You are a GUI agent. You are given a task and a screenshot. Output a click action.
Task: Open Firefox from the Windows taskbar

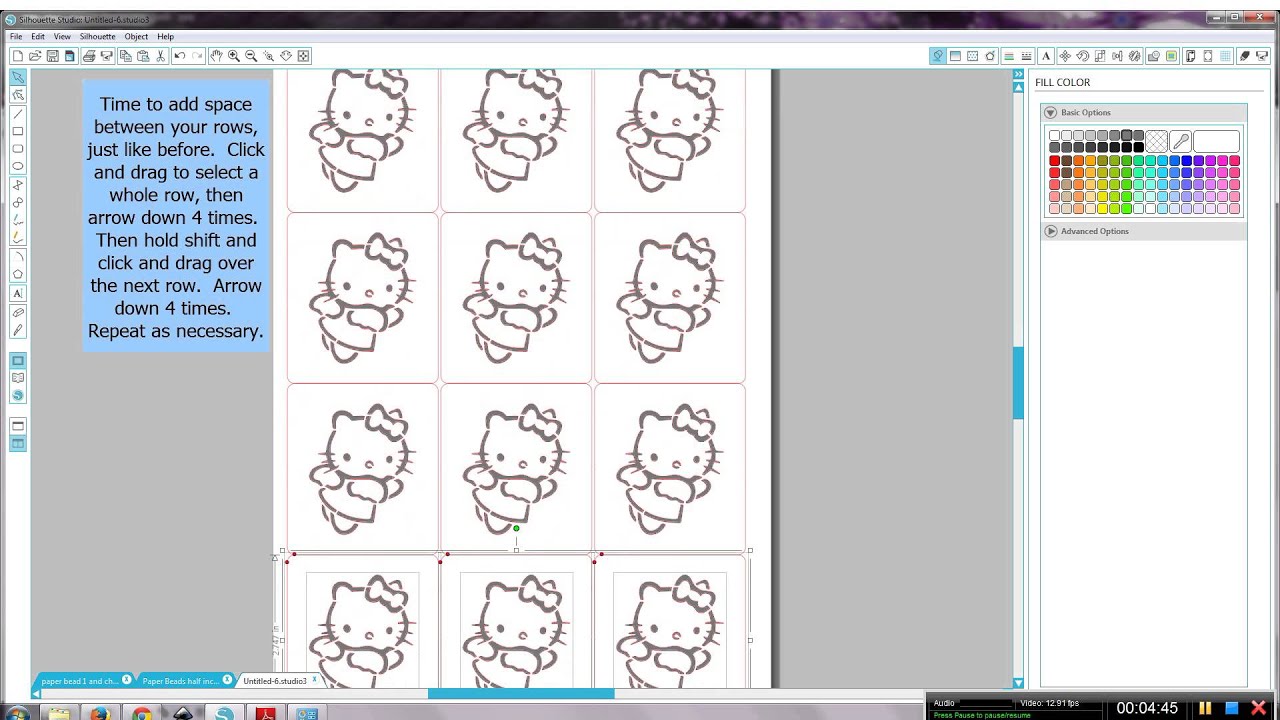[99, 714]
